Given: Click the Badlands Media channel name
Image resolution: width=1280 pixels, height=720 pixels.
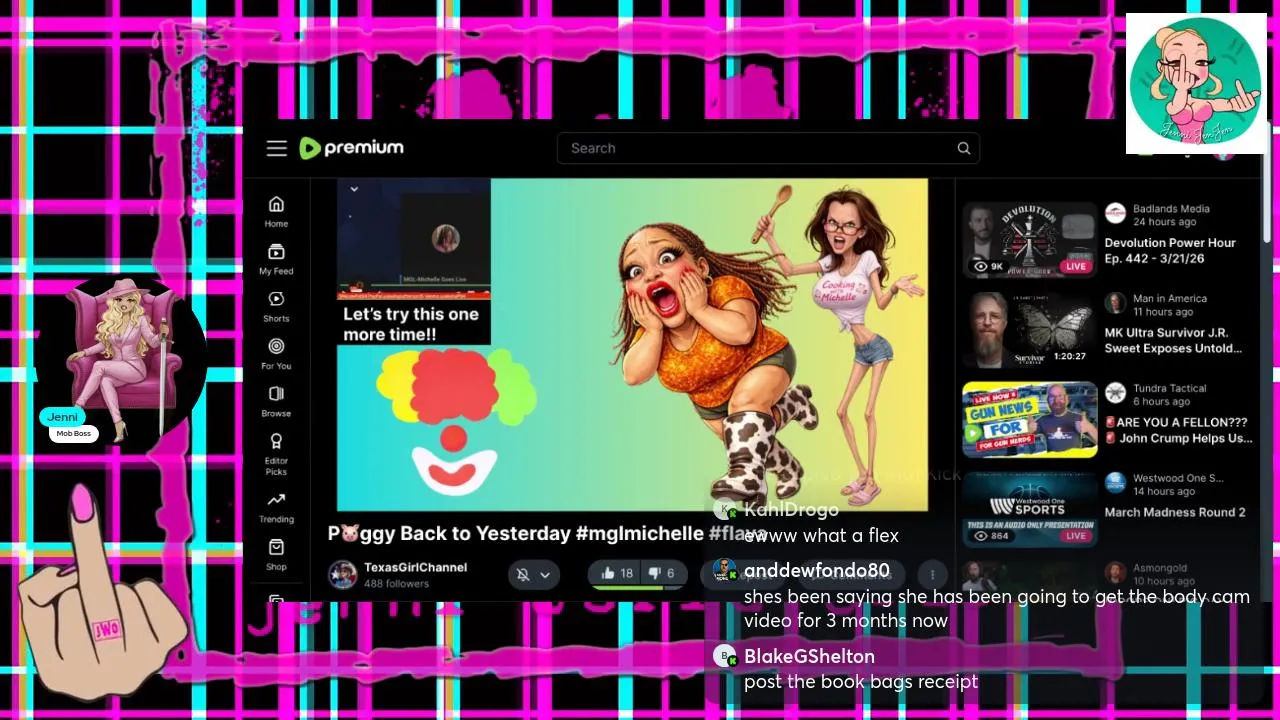Looking at the screenshot, I should (1171, 209).
